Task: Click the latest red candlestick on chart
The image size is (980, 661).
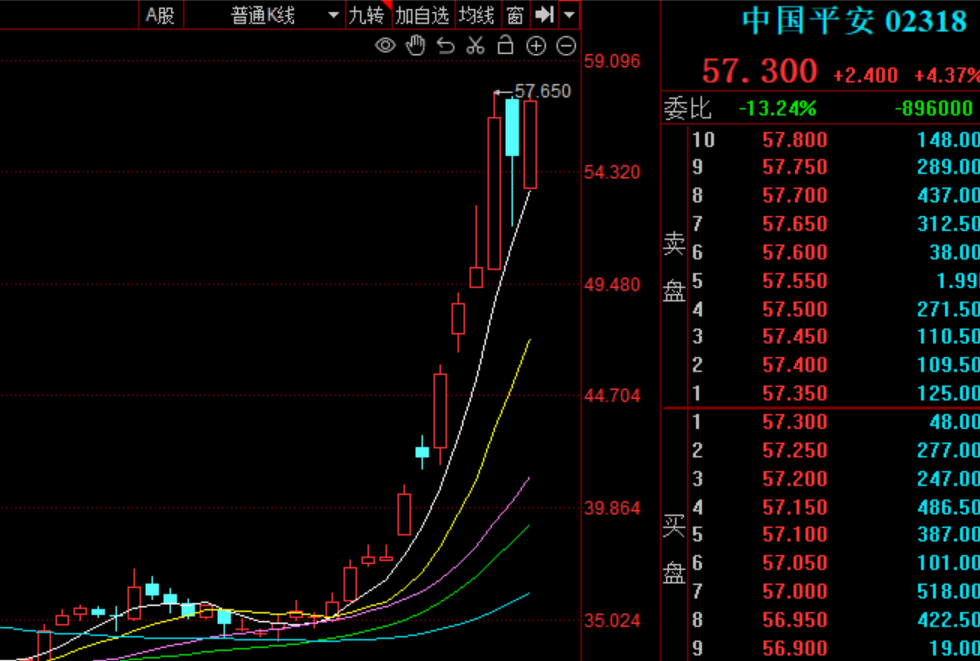Action: 530,144
